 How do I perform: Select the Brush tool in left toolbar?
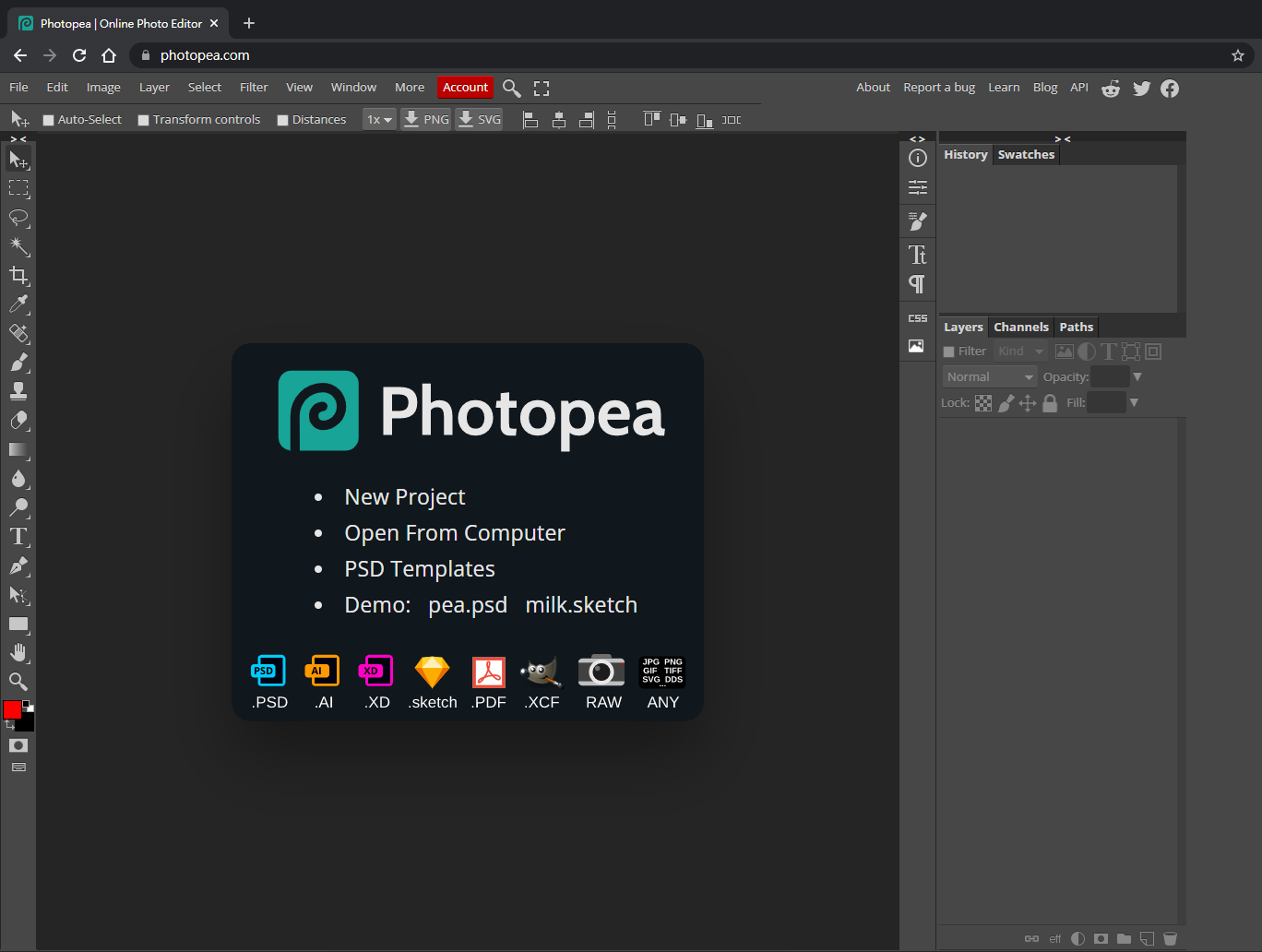click(18, 362)
